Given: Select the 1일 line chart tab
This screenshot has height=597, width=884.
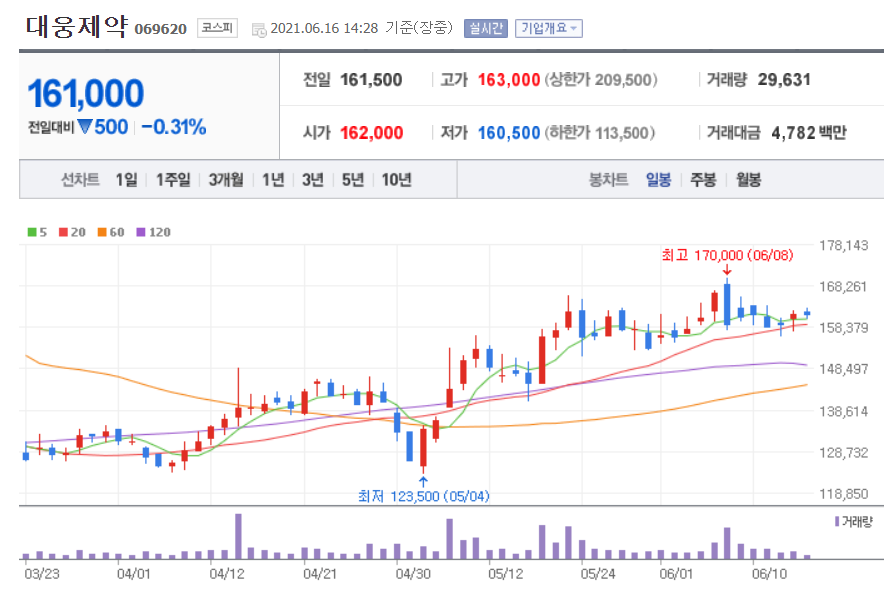Looking at the screenshot, I should point(126,180).
